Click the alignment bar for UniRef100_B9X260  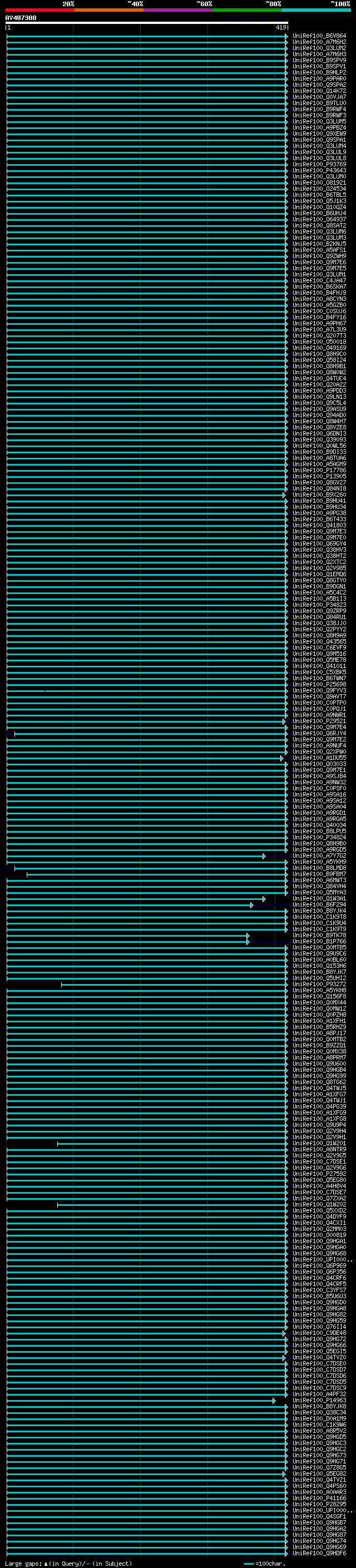[146, 495]
